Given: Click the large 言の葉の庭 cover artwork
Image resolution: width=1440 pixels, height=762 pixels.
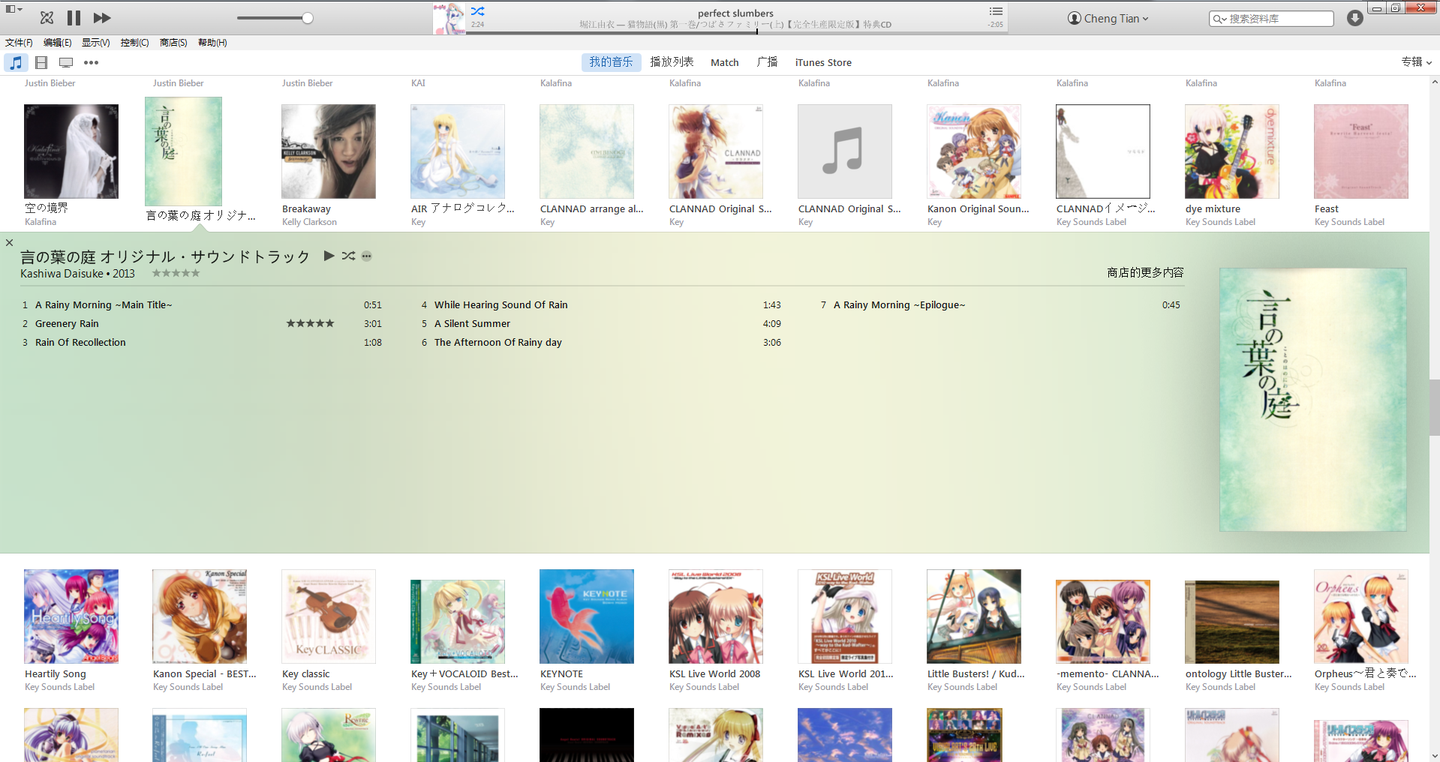Looking at the screenshot, I should pyautogui.click(x=1313, y=399).
